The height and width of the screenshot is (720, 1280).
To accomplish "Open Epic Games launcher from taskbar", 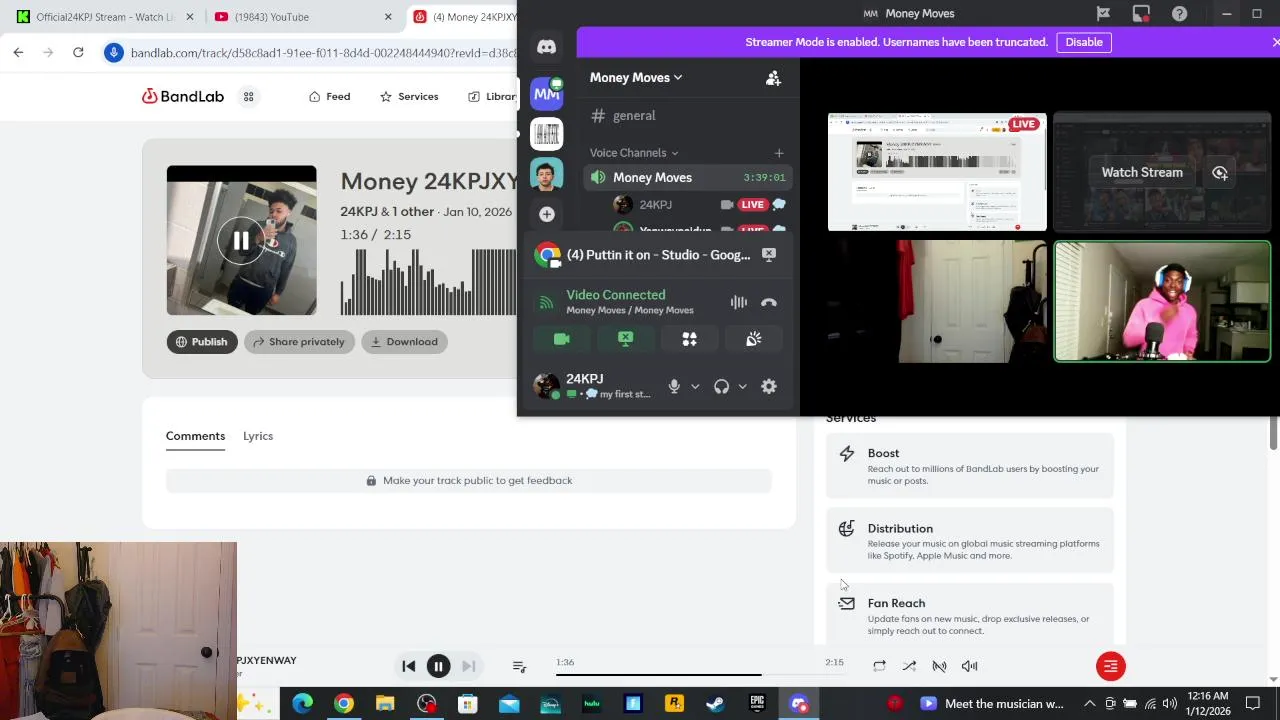I will (x=757, y=704).
